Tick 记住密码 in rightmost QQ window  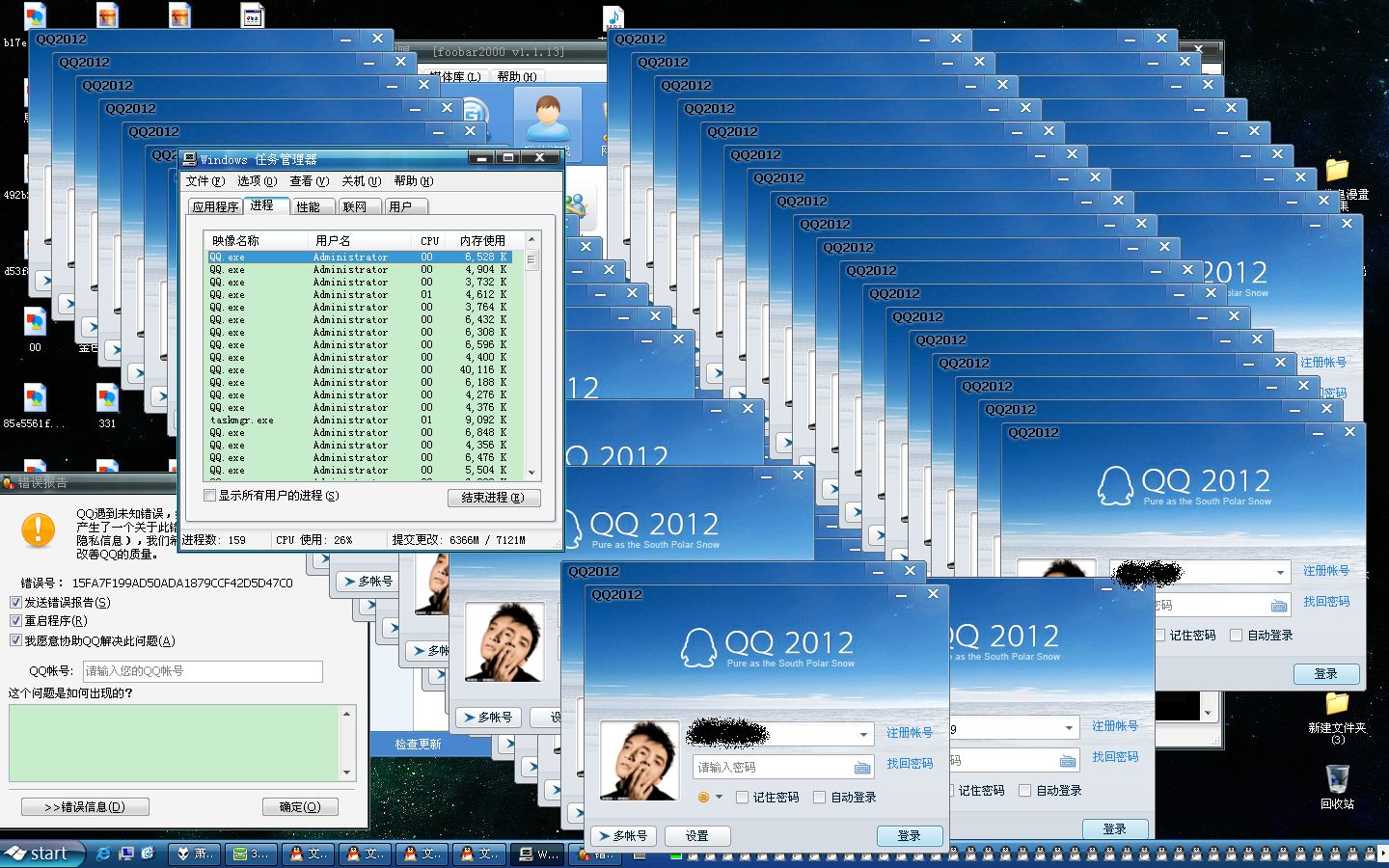1159,635
